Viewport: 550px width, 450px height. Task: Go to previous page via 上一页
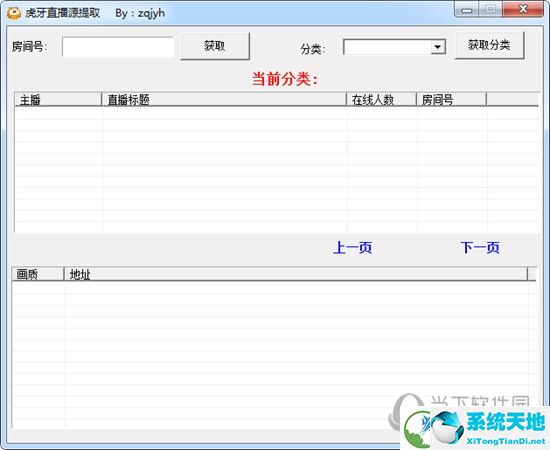[352, 248]
